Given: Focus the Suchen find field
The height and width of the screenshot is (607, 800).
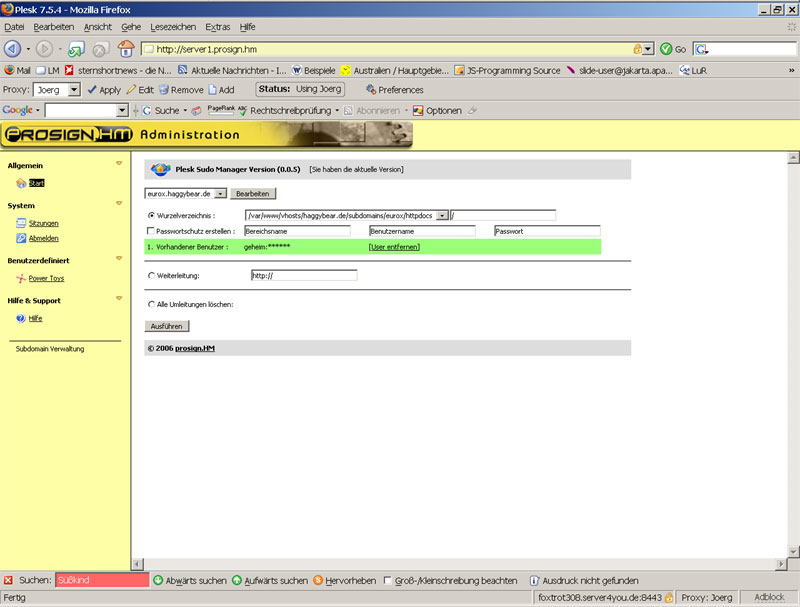Looking at the screenshot, I should [x=102, y=580].
